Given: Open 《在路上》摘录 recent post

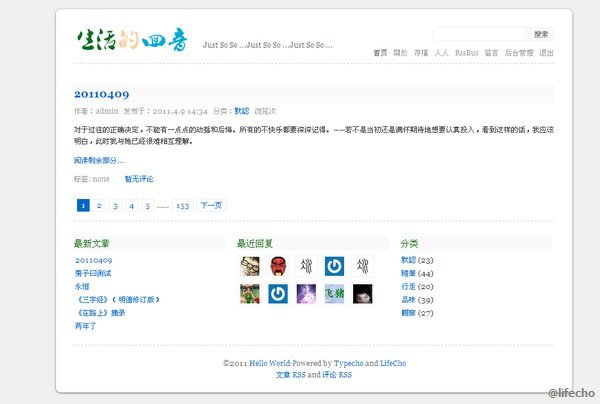Looking at the screenshot, I should pyautogui.click(x=100, y=313).
